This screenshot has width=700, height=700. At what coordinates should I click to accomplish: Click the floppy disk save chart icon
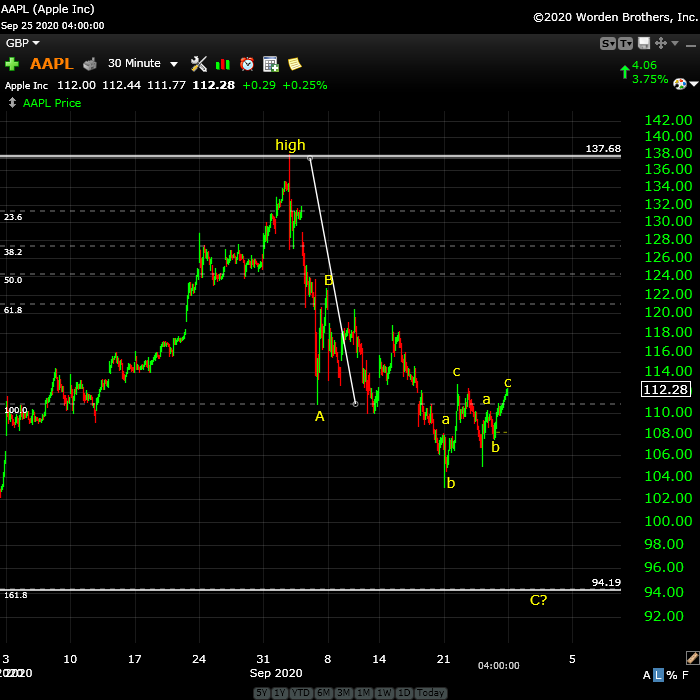pyautogui.click(x=644, y=43)
